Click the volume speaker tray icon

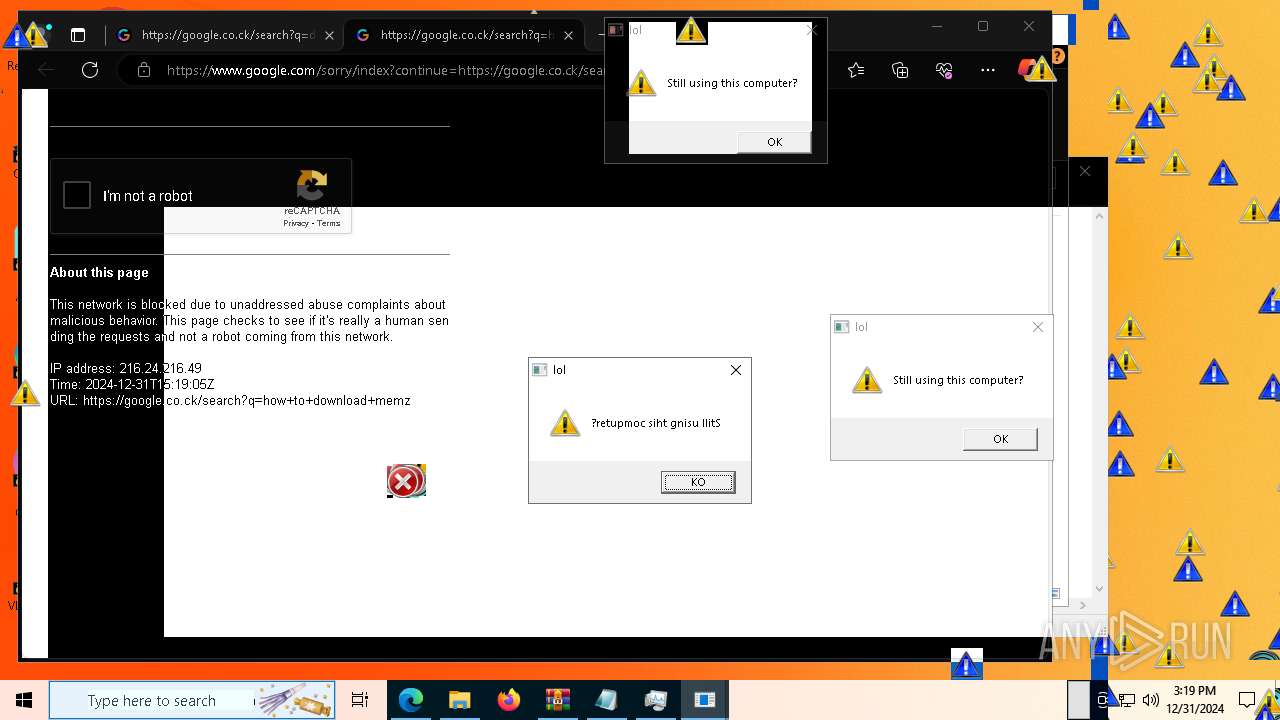point(1150,700)
